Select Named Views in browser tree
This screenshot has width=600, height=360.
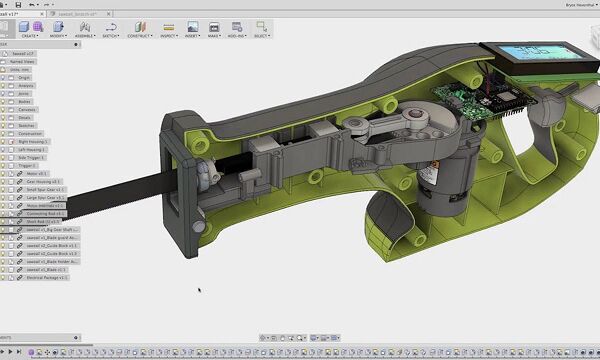tap(22, 62)
